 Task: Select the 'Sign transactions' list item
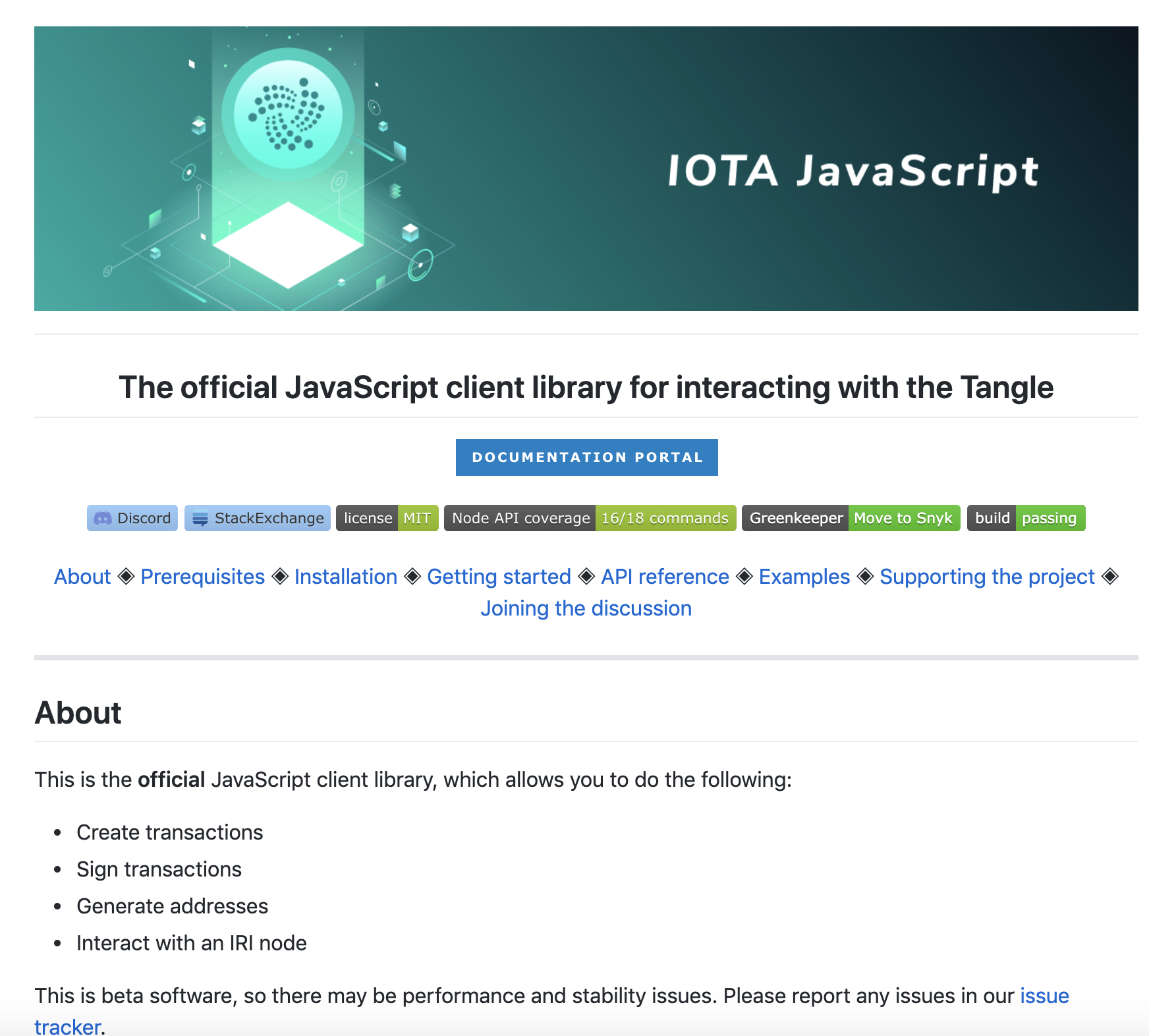pyautogui.click(x=159, y=869)
